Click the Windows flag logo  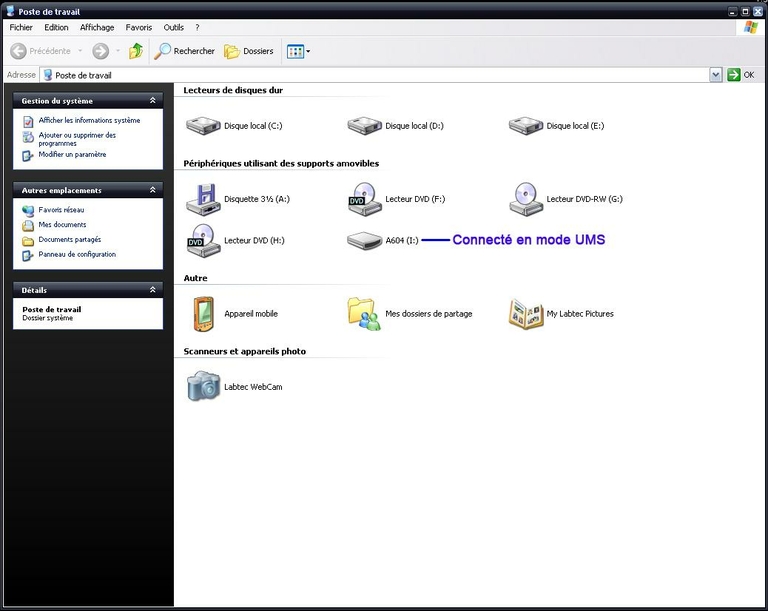(750, 27)
